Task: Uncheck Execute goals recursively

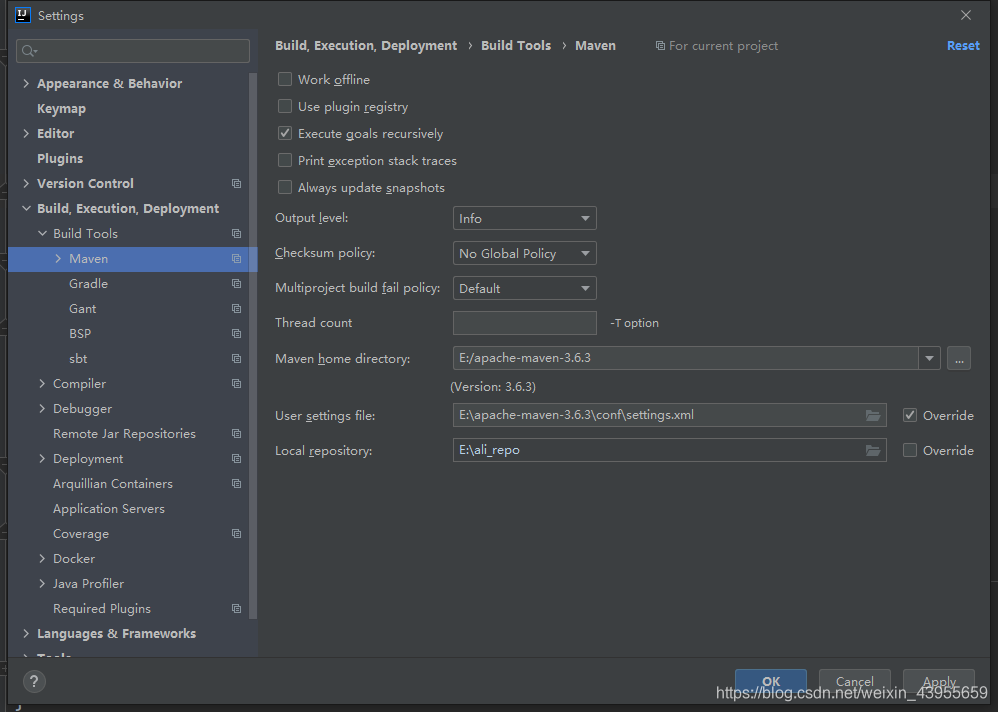Action: tap(285, 133)
